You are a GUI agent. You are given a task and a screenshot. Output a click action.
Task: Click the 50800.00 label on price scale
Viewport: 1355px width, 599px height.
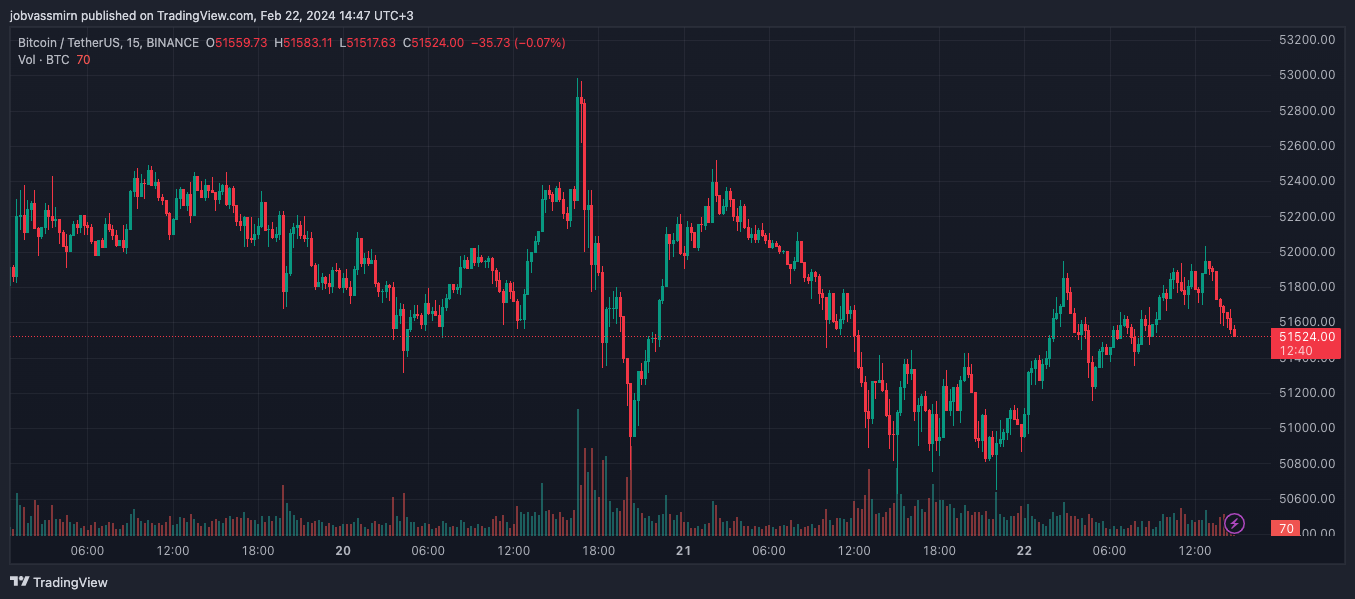pyautogui.click(x=1307, y=464)
